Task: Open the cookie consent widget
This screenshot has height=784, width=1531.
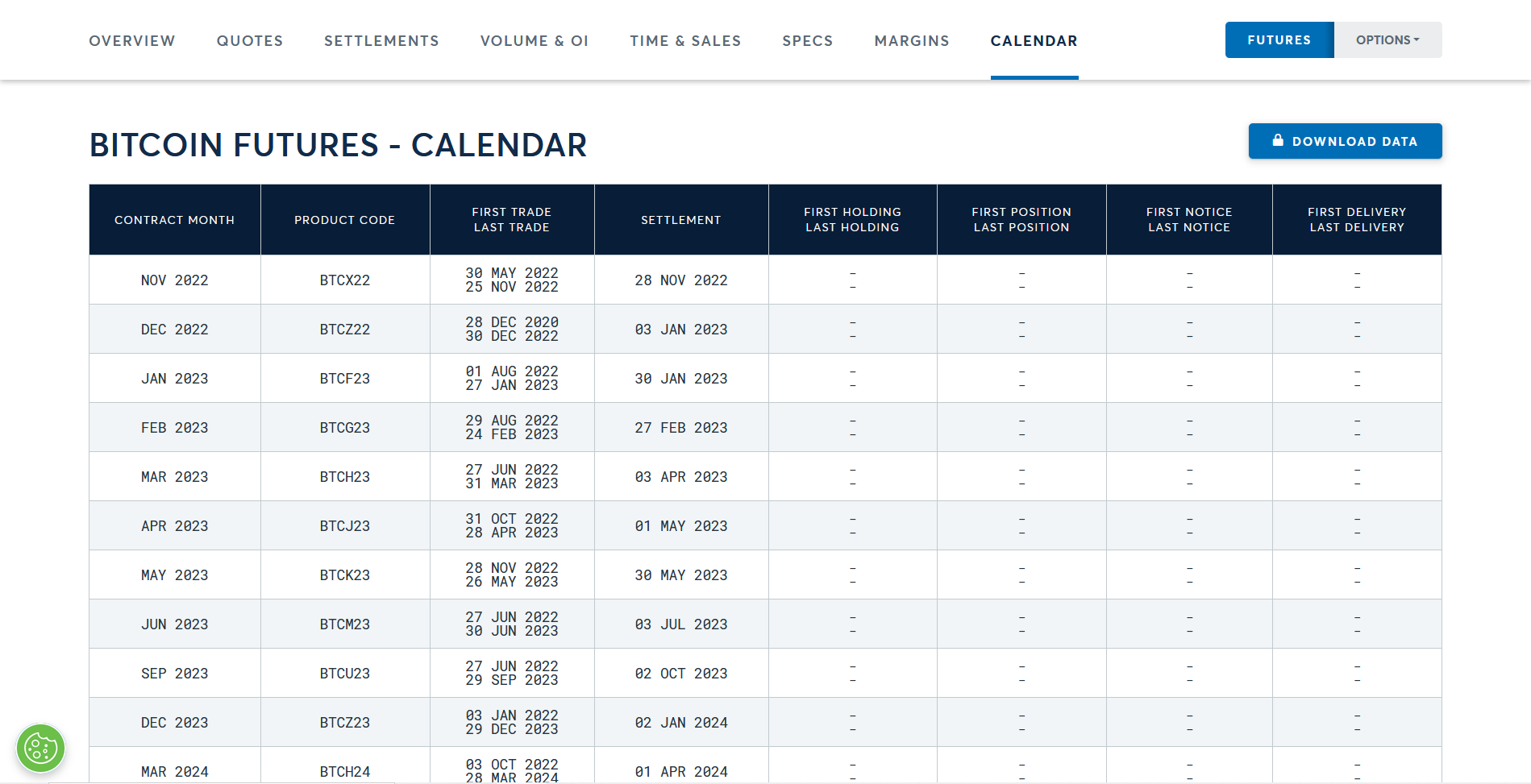Action: pos(40,748)
